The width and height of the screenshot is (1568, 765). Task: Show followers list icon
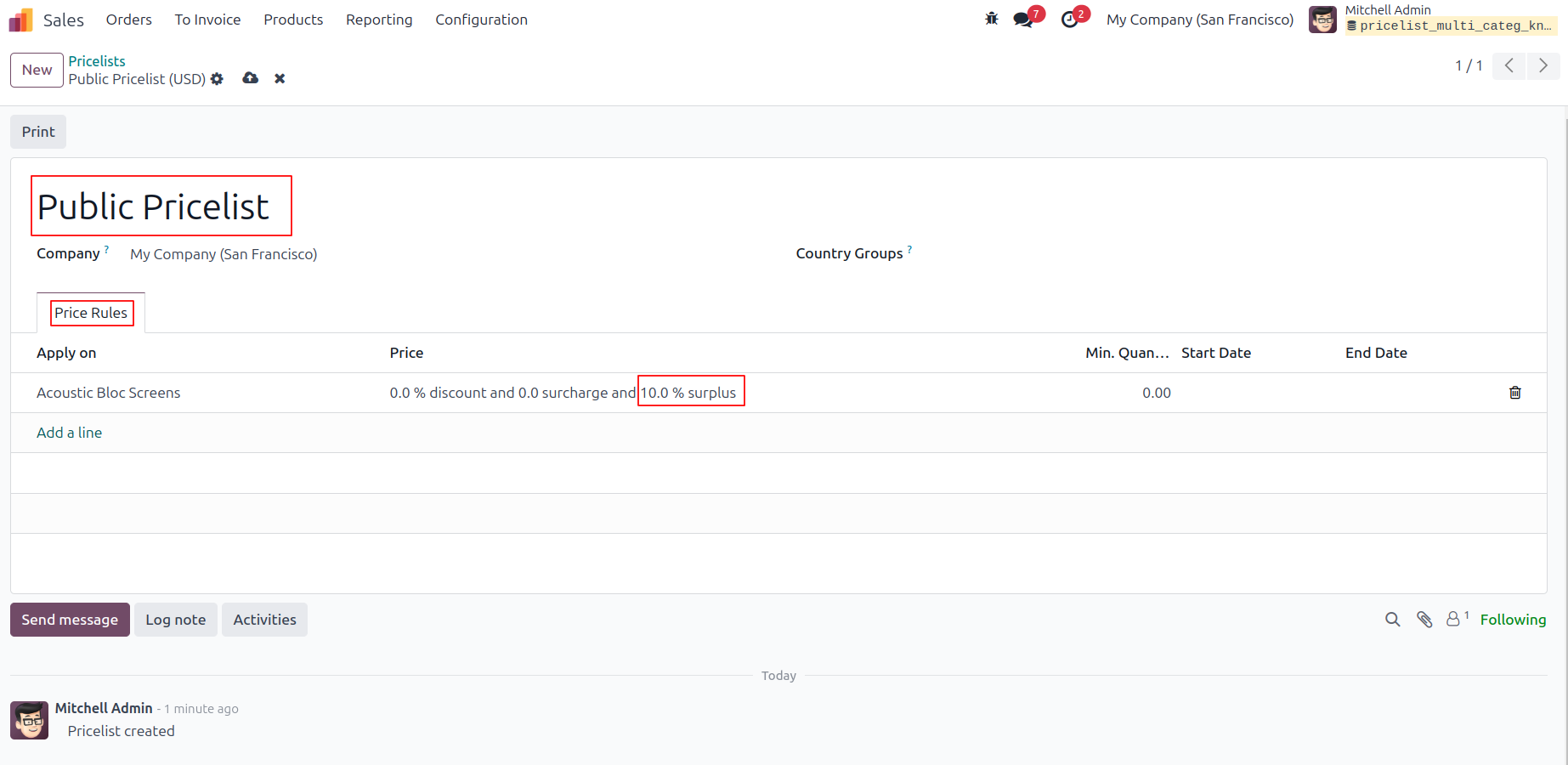(1457, 619)
